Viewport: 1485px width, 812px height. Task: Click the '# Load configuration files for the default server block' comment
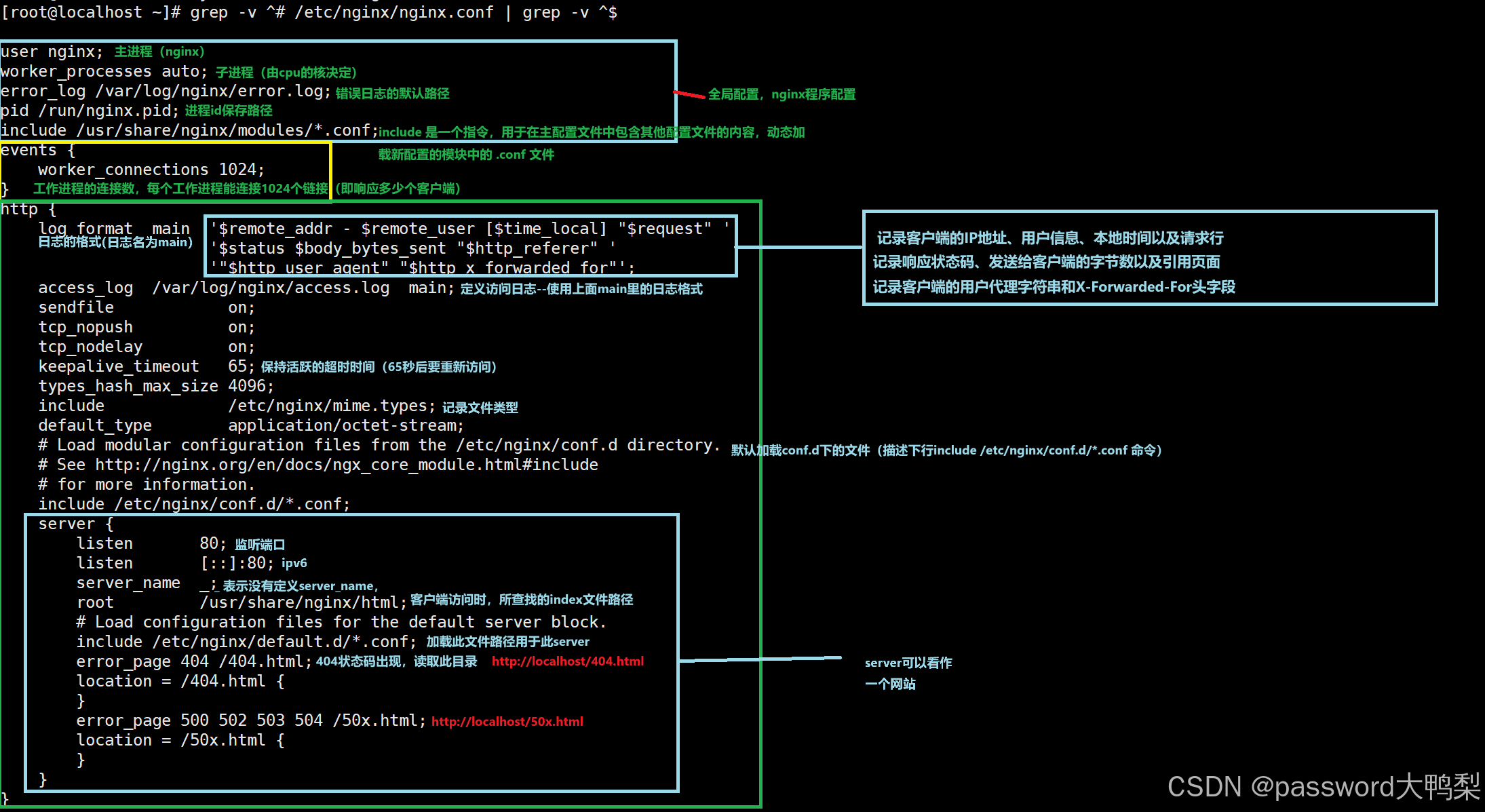[x=341, y=622]
